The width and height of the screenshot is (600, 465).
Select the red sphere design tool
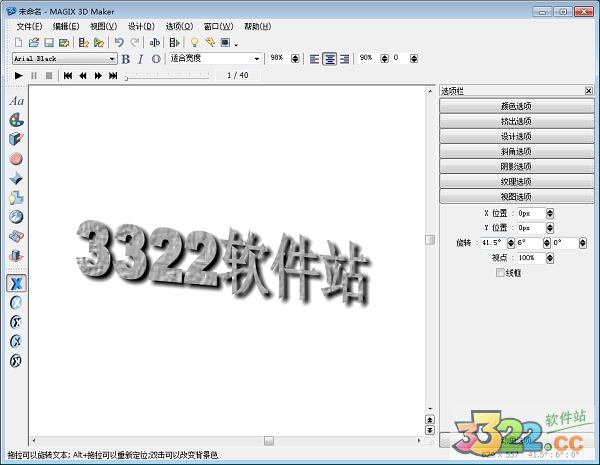[16, 158]
